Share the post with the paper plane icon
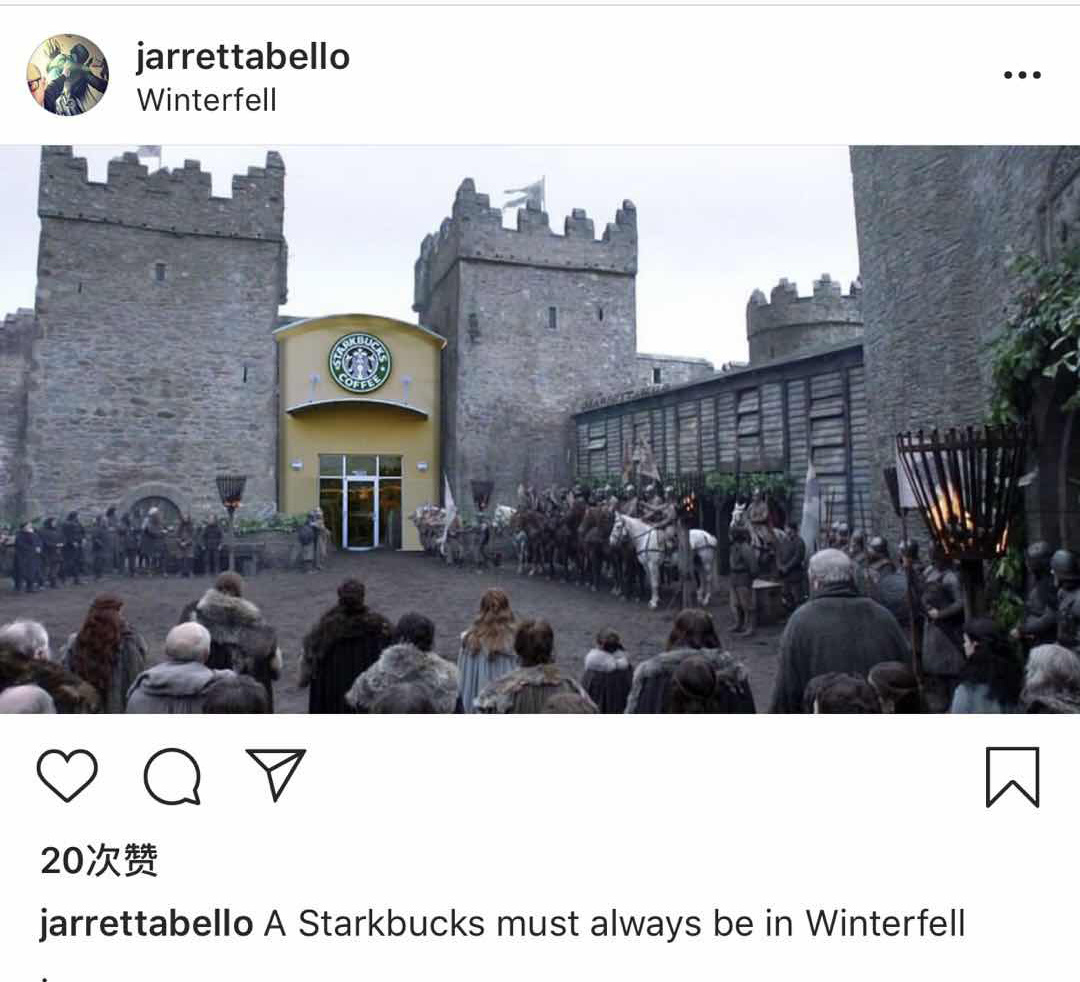1080x982 pixels. click(276, 775)
